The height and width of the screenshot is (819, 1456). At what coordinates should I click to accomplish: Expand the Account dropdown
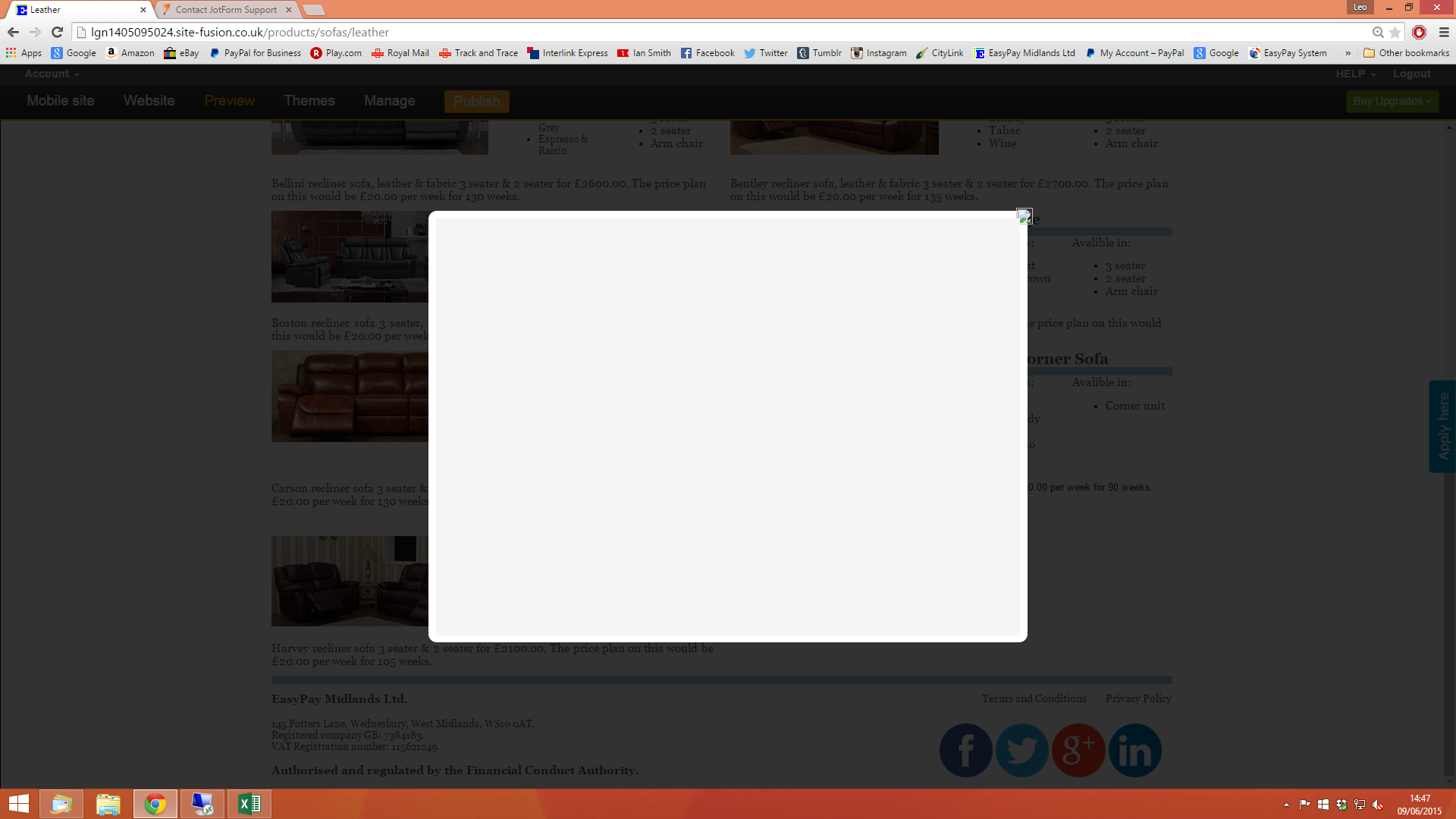[x=51, y=74]
